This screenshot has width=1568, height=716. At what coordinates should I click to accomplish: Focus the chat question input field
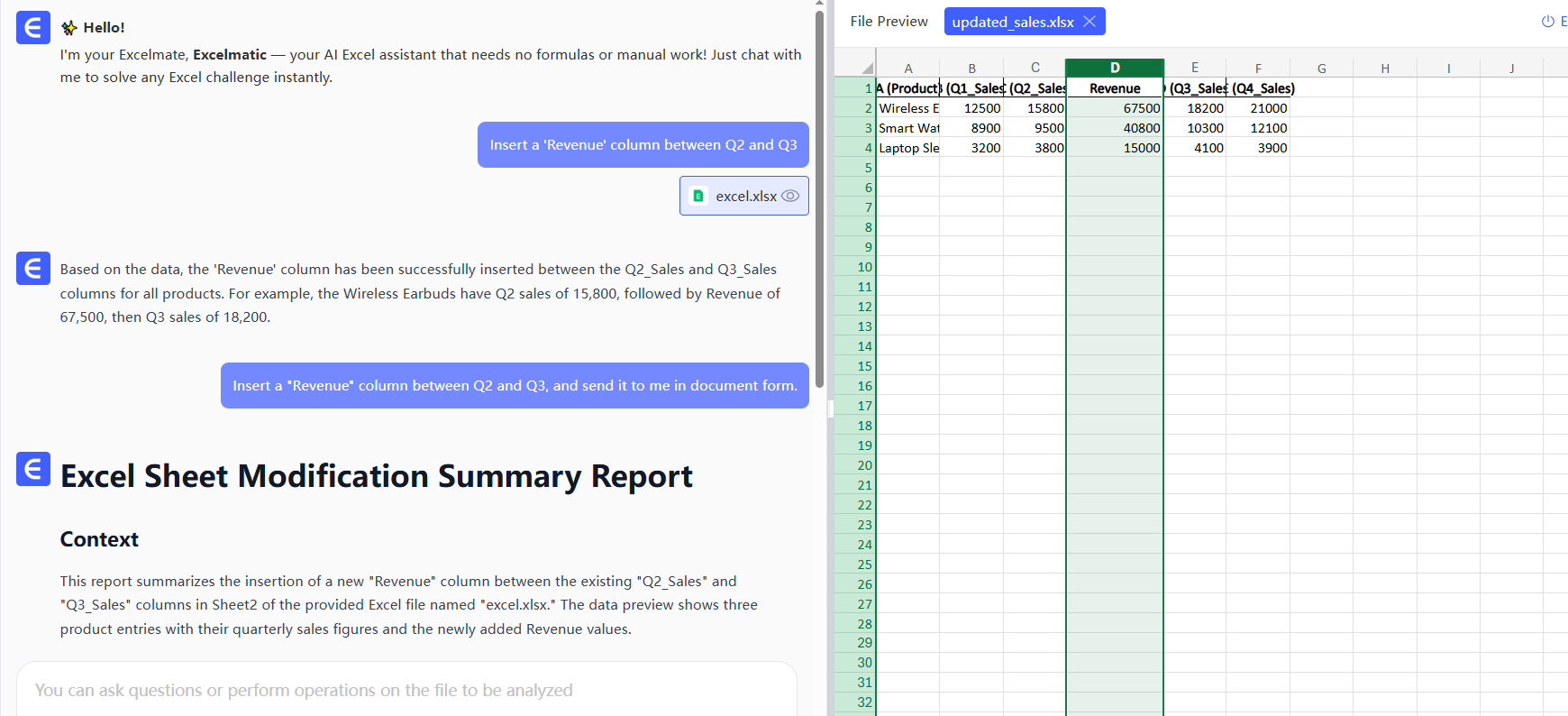coord(406,690)
